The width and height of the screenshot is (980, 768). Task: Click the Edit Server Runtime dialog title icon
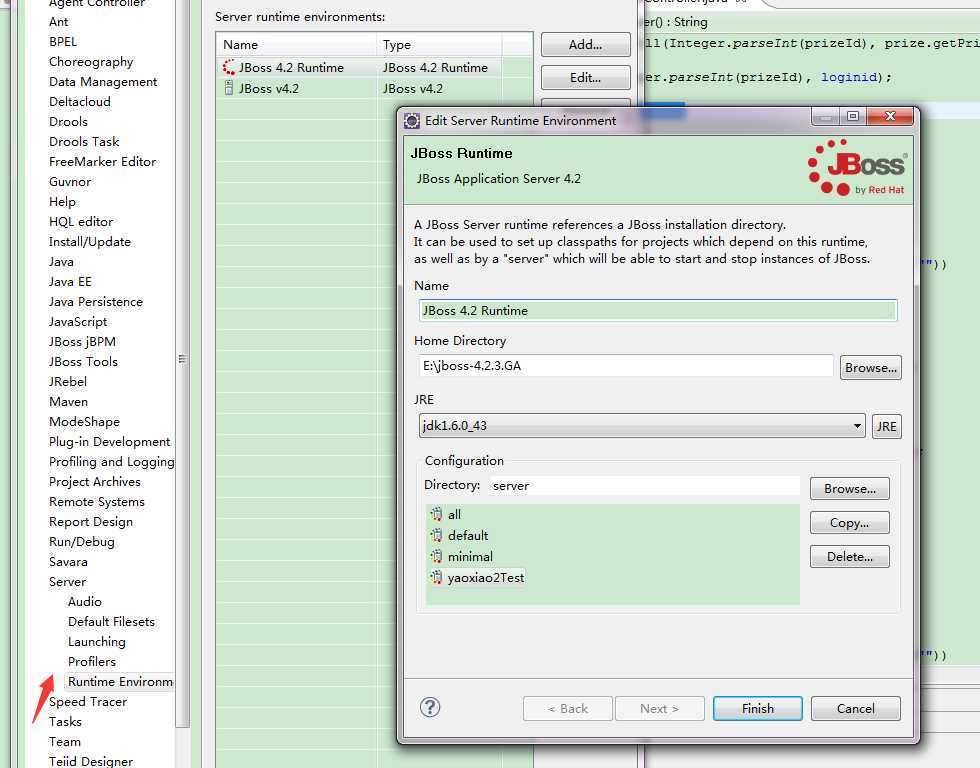pyautogui.click(x=412, y=121)
